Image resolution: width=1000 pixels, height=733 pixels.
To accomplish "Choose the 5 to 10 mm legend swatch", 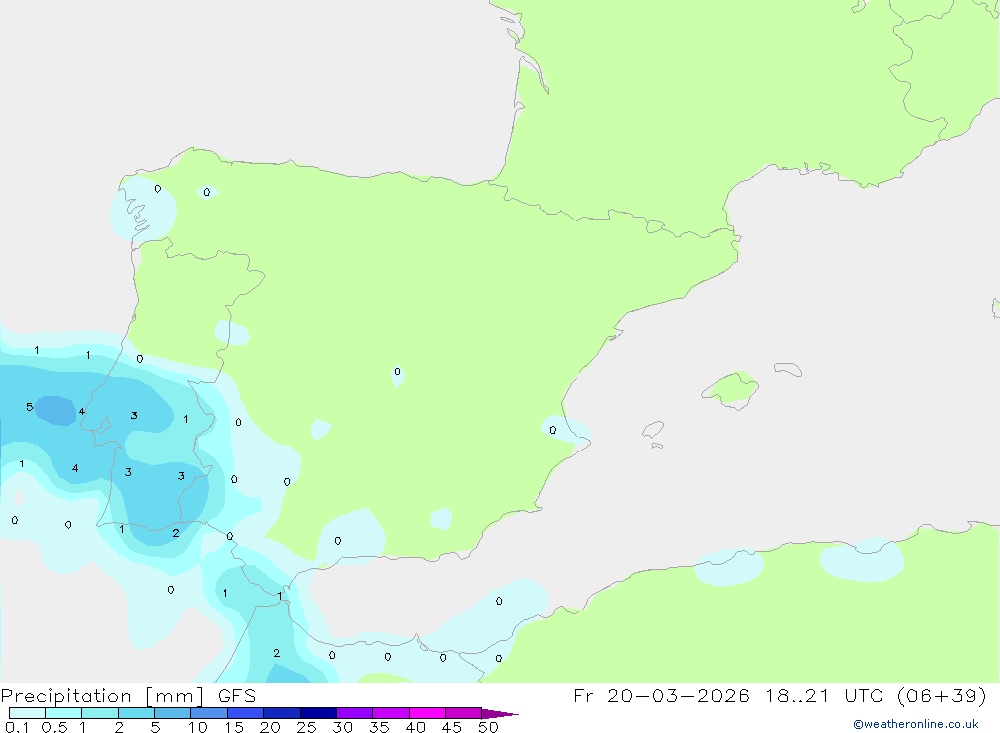I will (x=173, y=713).
